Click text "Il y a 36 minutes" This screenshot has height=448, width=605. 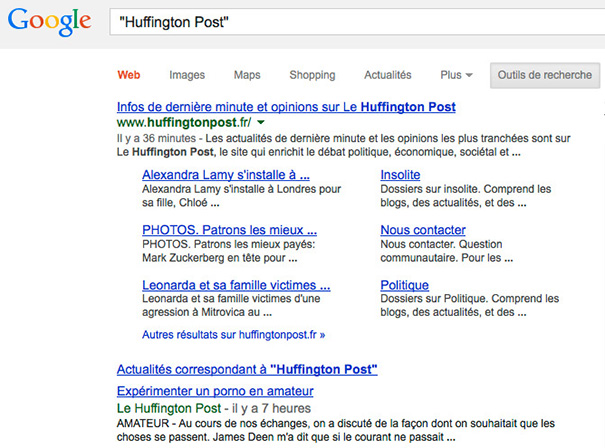(156, 139)
